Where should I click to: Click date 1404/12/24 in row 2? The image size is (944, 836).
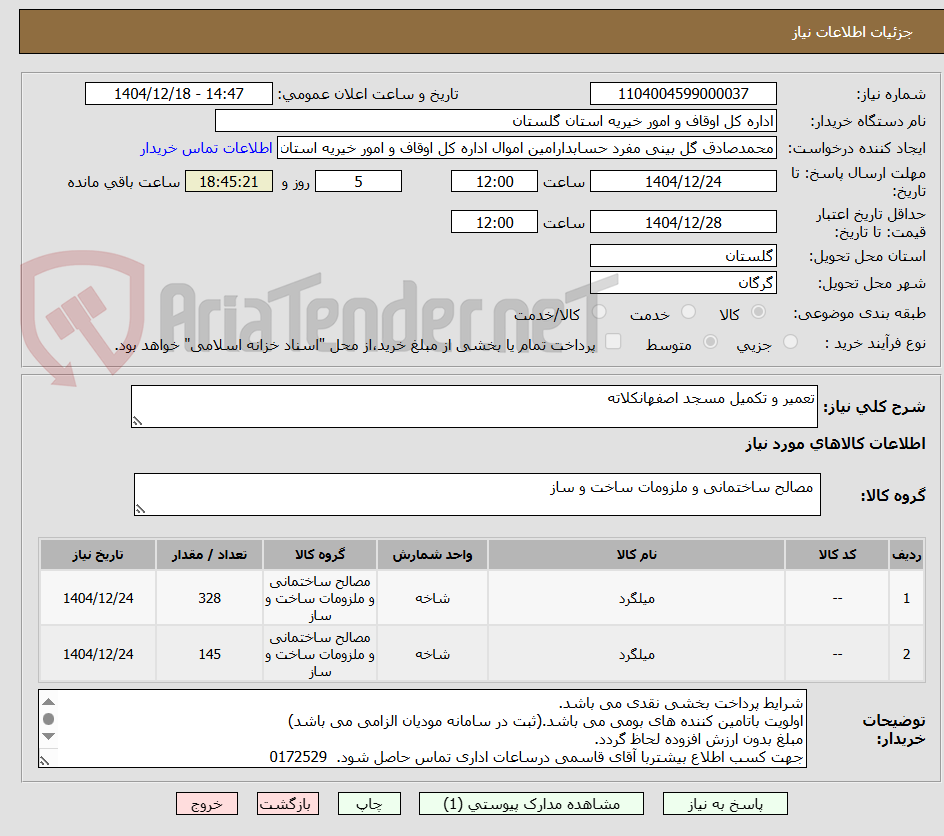click(98, 654)
